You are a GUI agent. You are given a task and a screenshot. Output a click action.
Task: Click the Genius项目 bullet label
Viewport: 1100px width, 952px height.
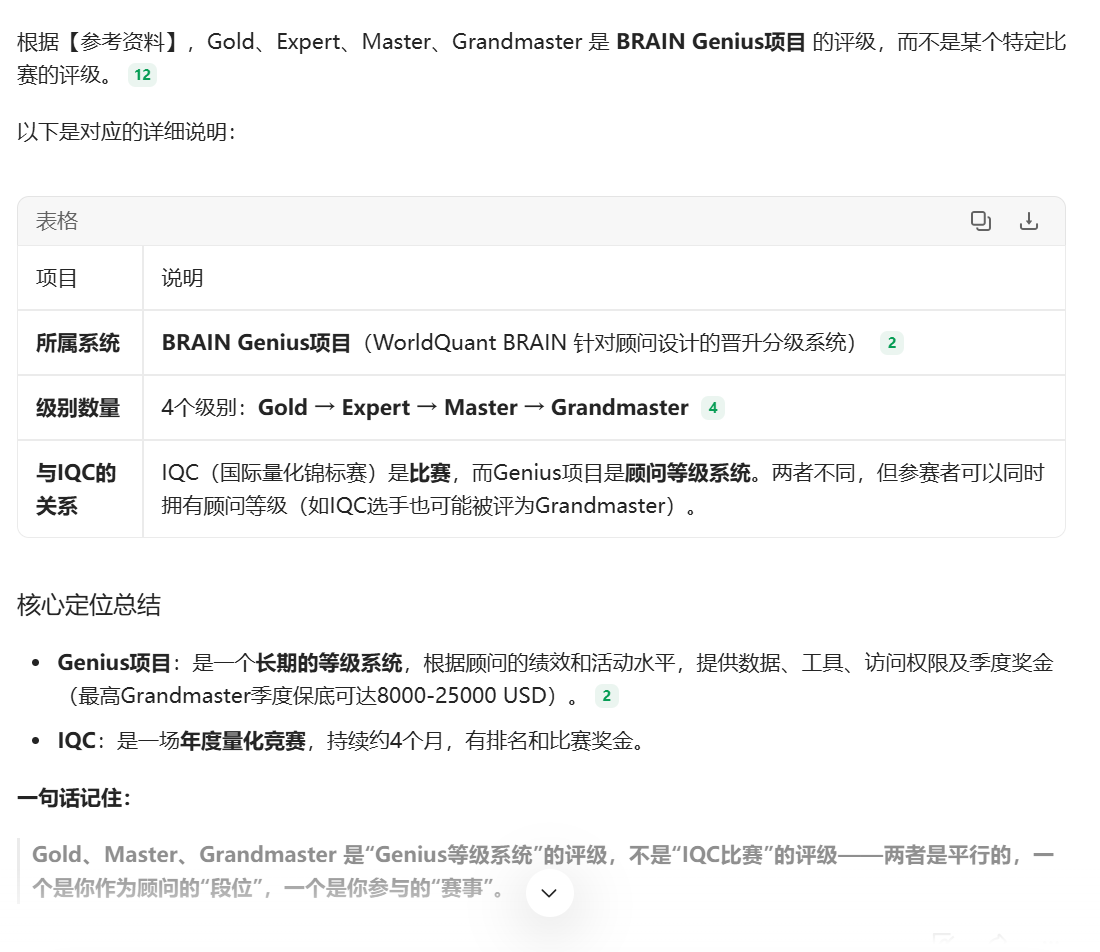point(114,663)
